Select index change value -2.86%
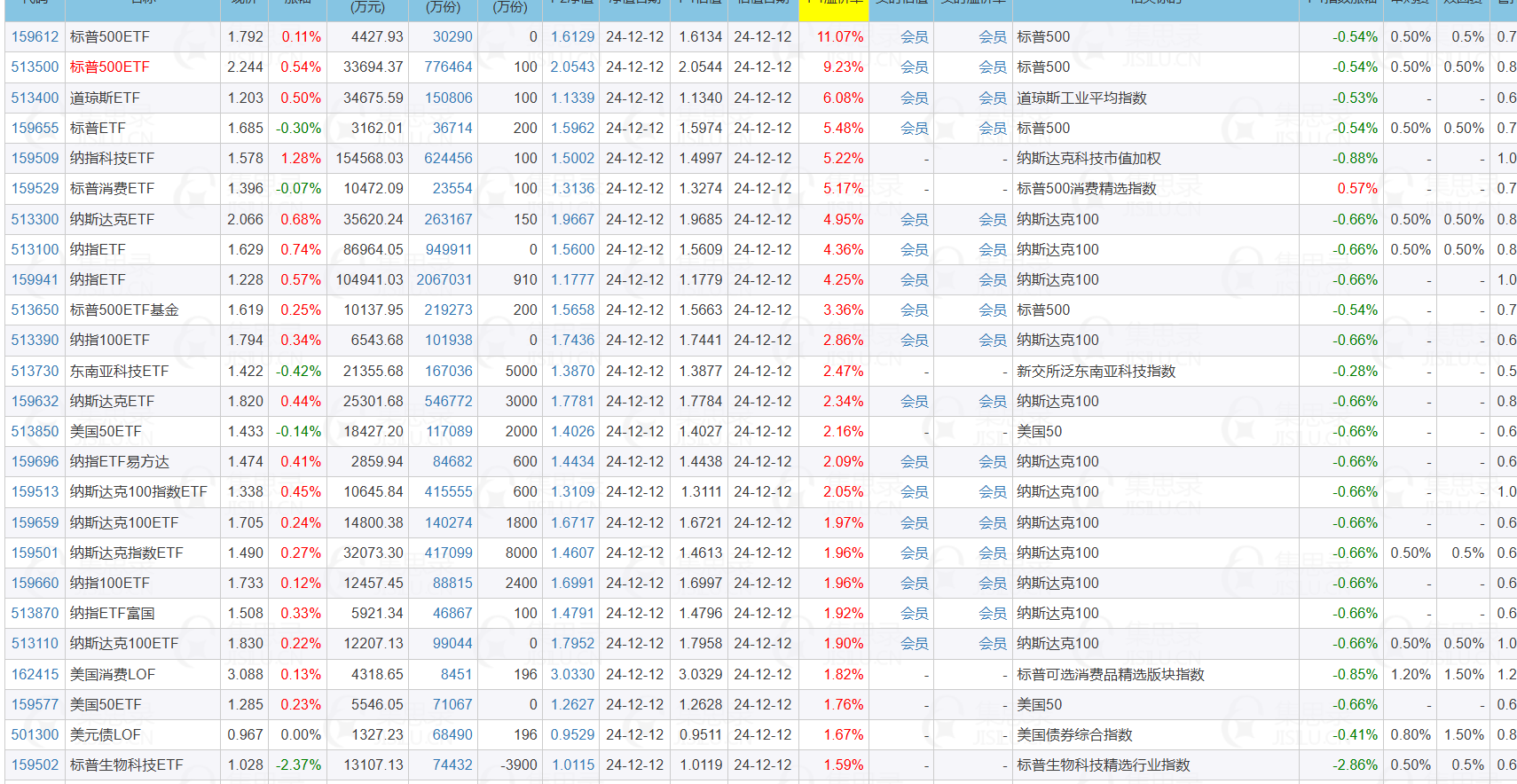 pos(1355,764)
